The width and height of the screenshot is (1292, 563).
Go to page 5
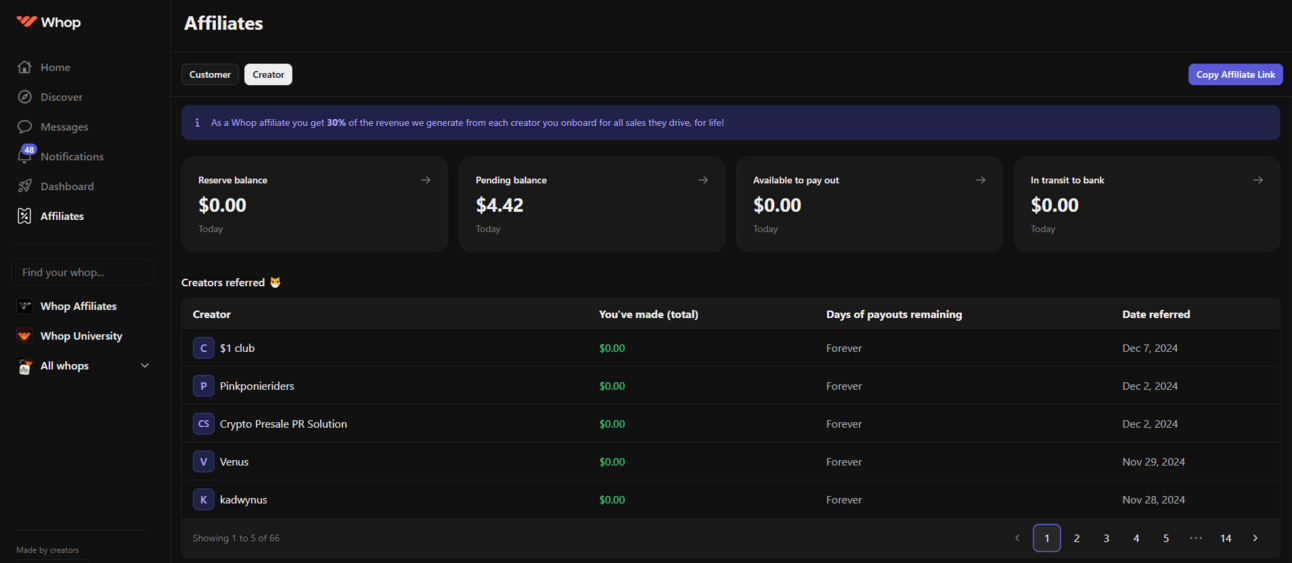[1166, 538]
